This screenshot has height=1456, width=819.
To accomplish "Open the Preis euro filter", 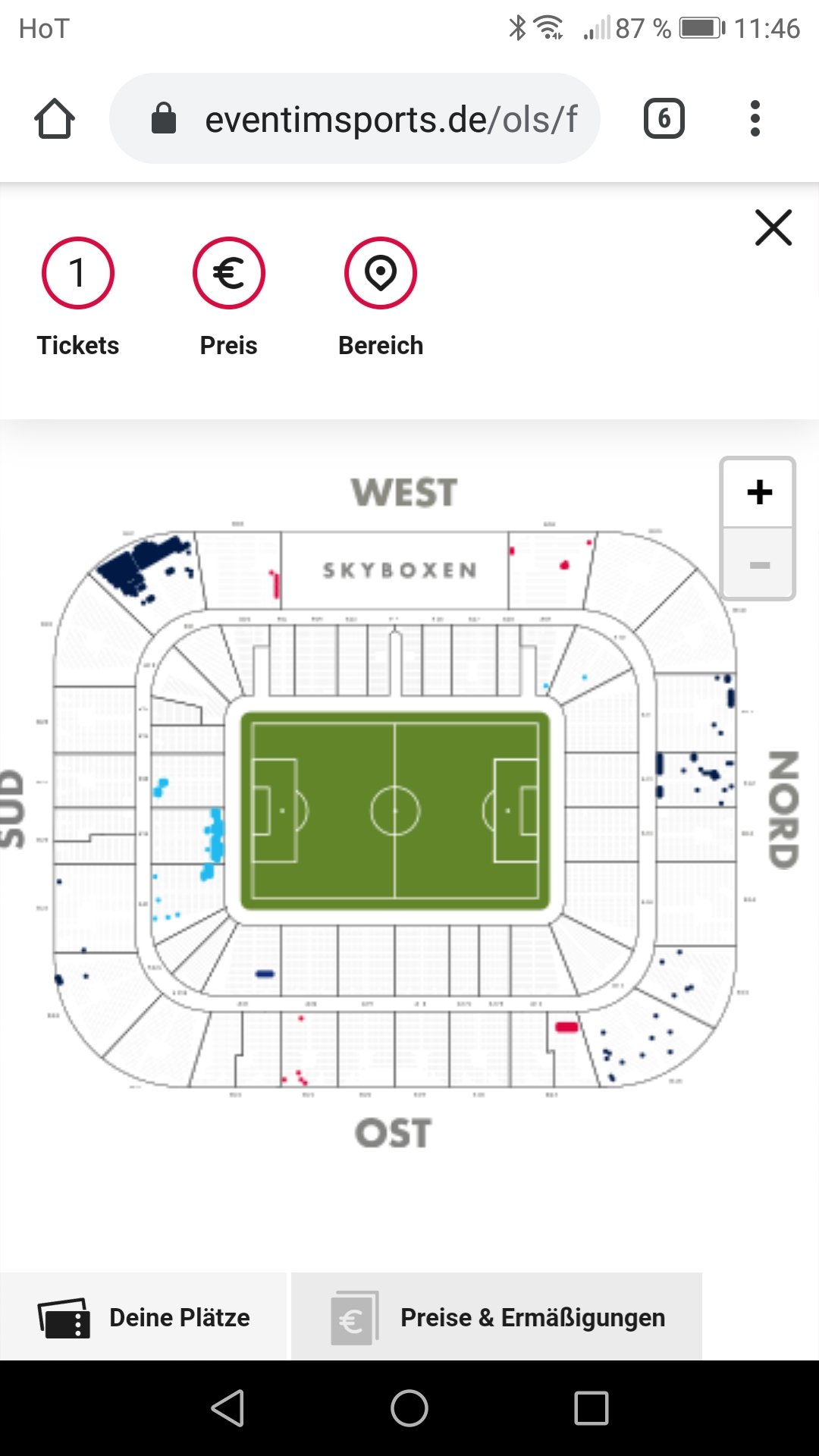I will coord(228,273).
